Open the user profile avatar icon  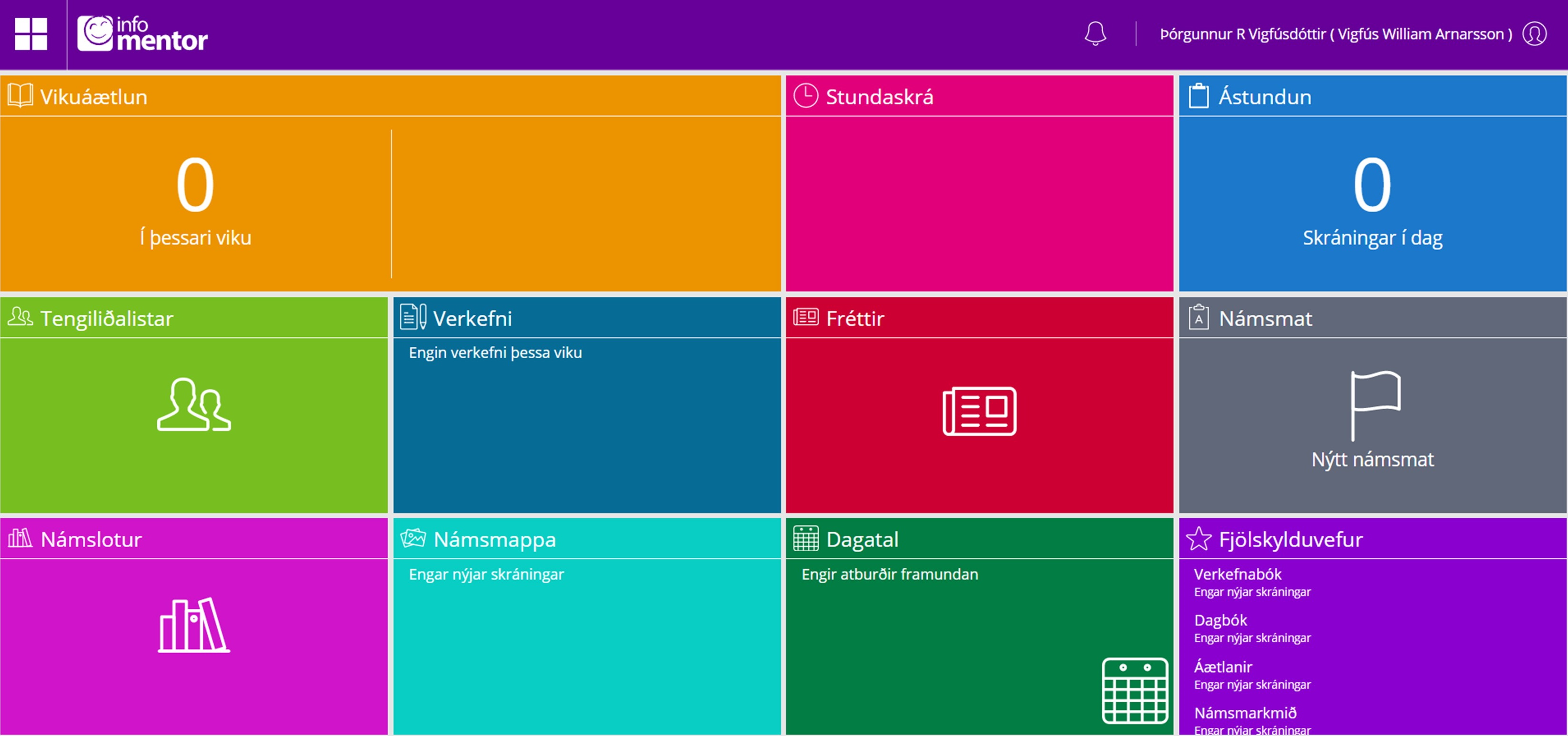[x=1535, y=33]
